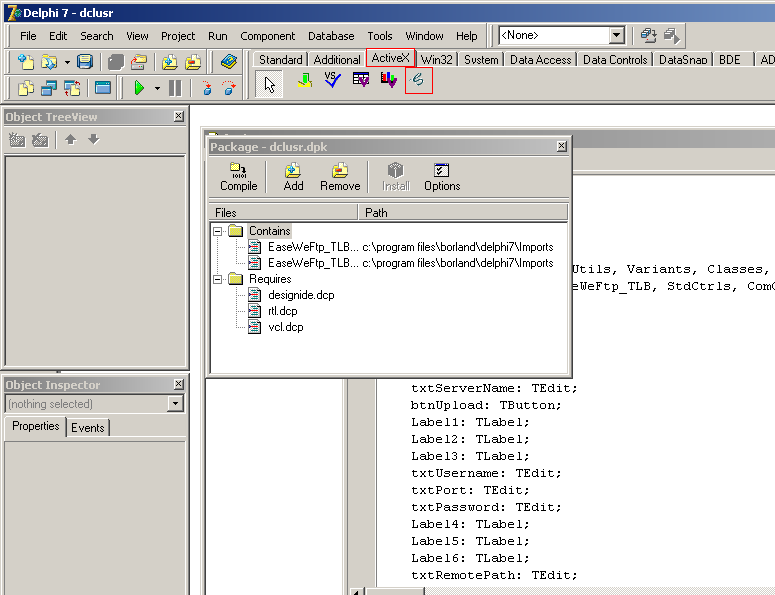Screen dimensions: 775x595
Task: Click the Save All toolbar icon
Action: (116, 62)
